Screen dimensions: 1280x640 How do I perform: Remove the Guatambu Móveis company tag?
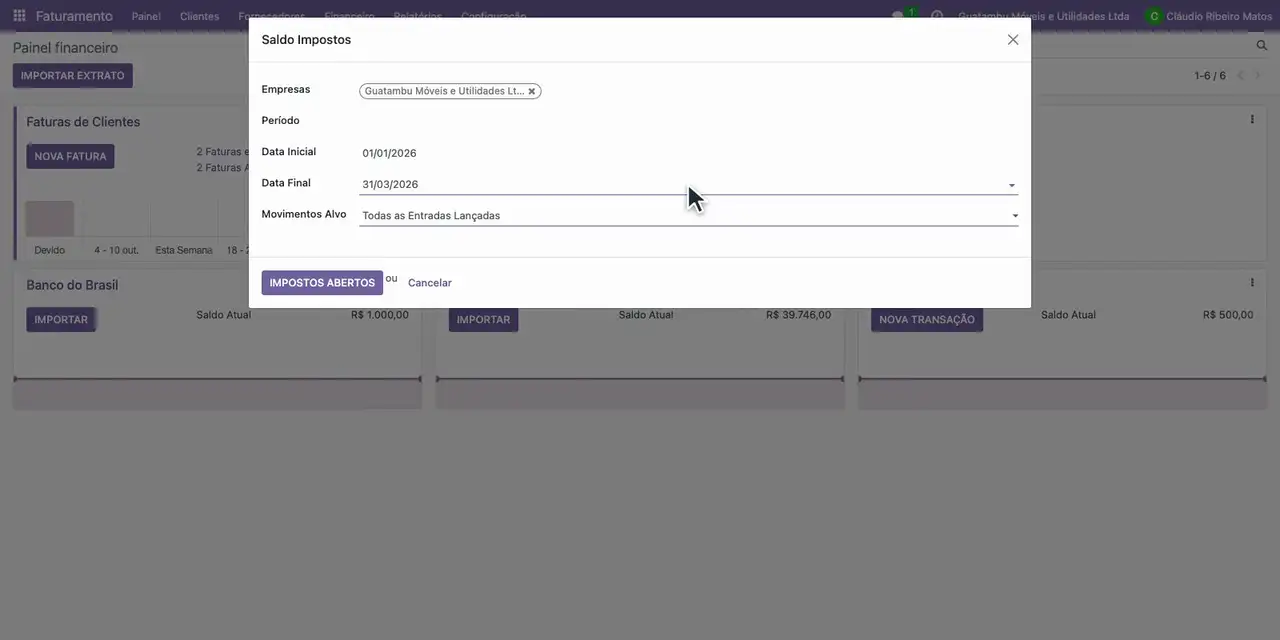[532, 91]
